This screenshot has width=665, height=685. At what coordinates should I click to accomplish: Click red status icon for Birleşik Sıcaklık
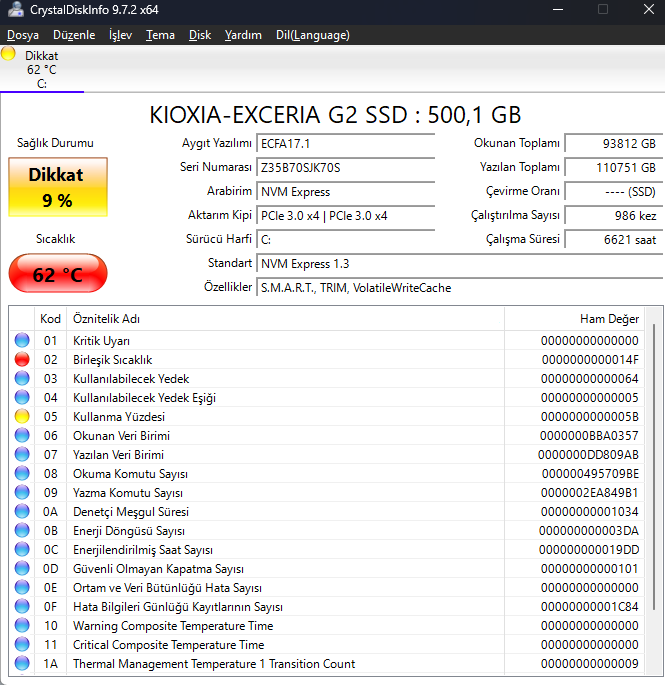[22, 360]
